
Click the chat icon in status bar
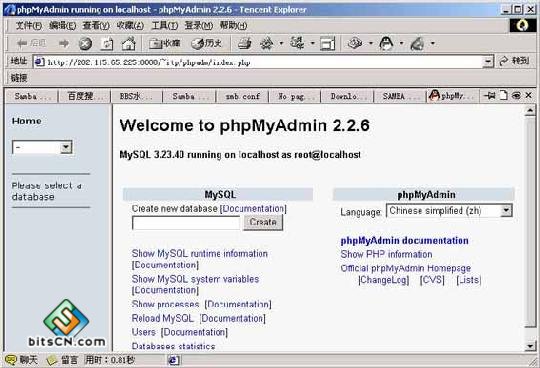21,360
